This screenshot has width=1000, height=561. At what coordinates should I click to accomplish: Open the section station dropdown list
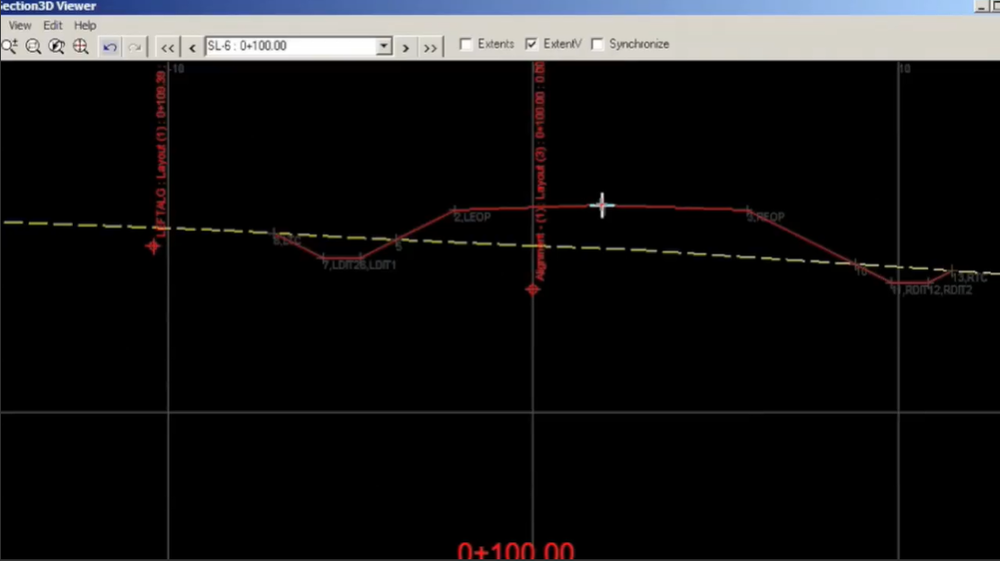click(383, 46)
